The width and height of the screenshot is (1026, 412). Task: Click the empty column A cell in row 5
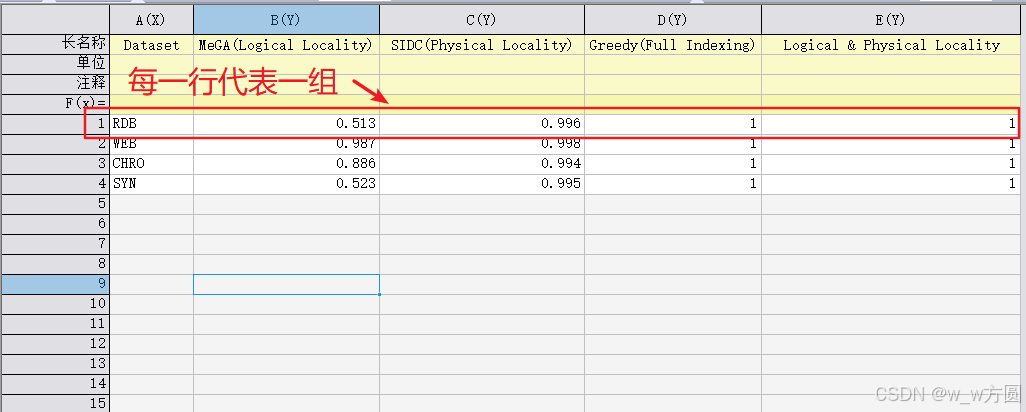(x=151, y=203)
